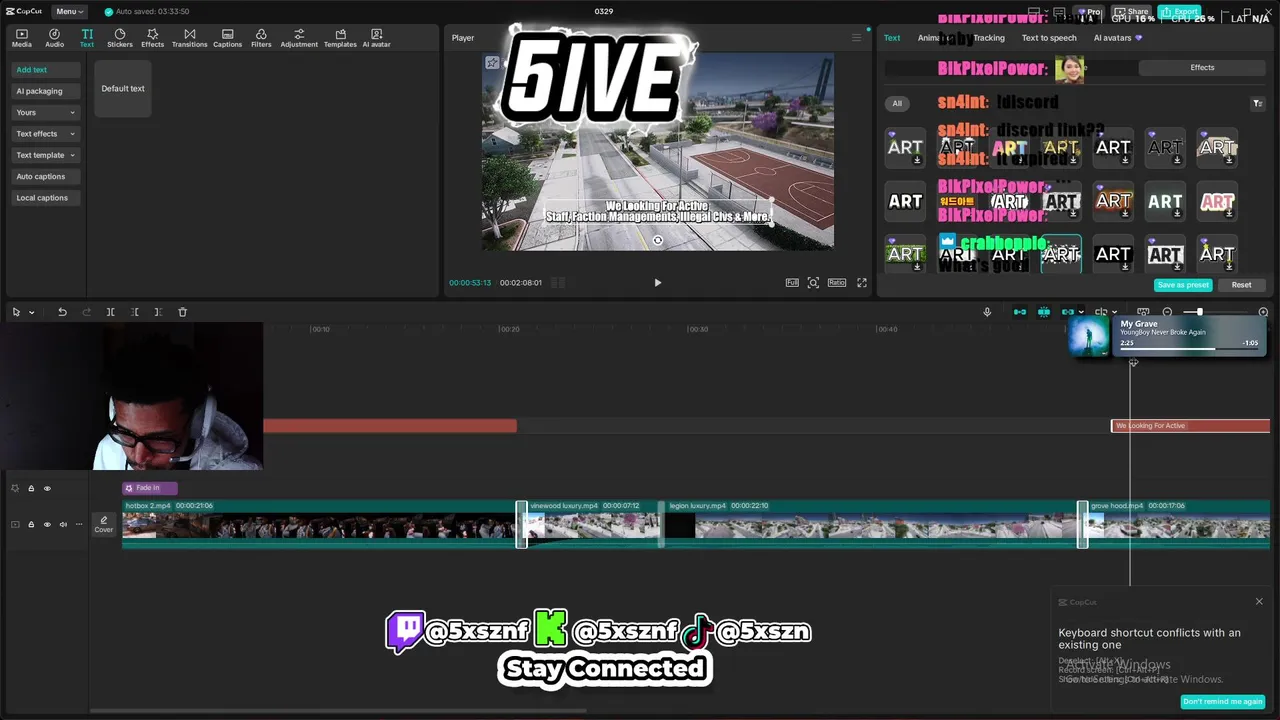Open the Media tab in the top toolbar
This screenshot has height=720, width=1280.
click(x=21, y=38)
